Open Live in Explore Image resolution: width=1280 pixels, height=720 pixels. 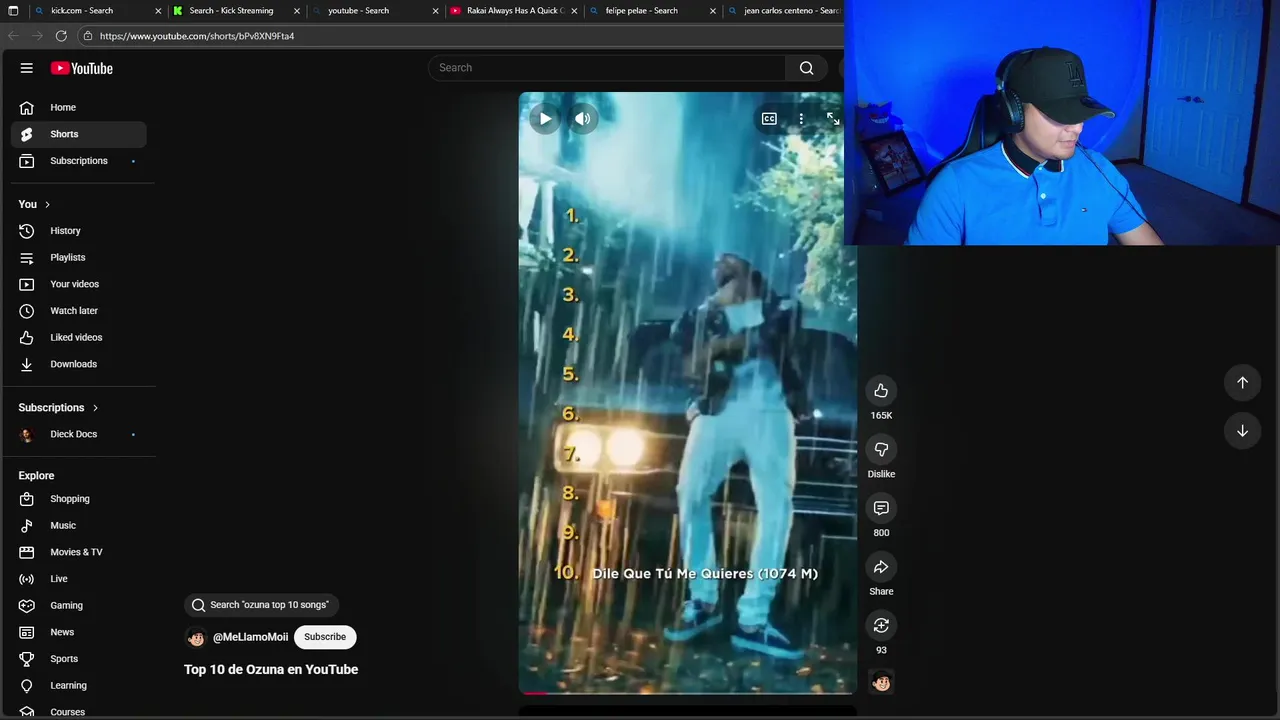click(79, 579)
